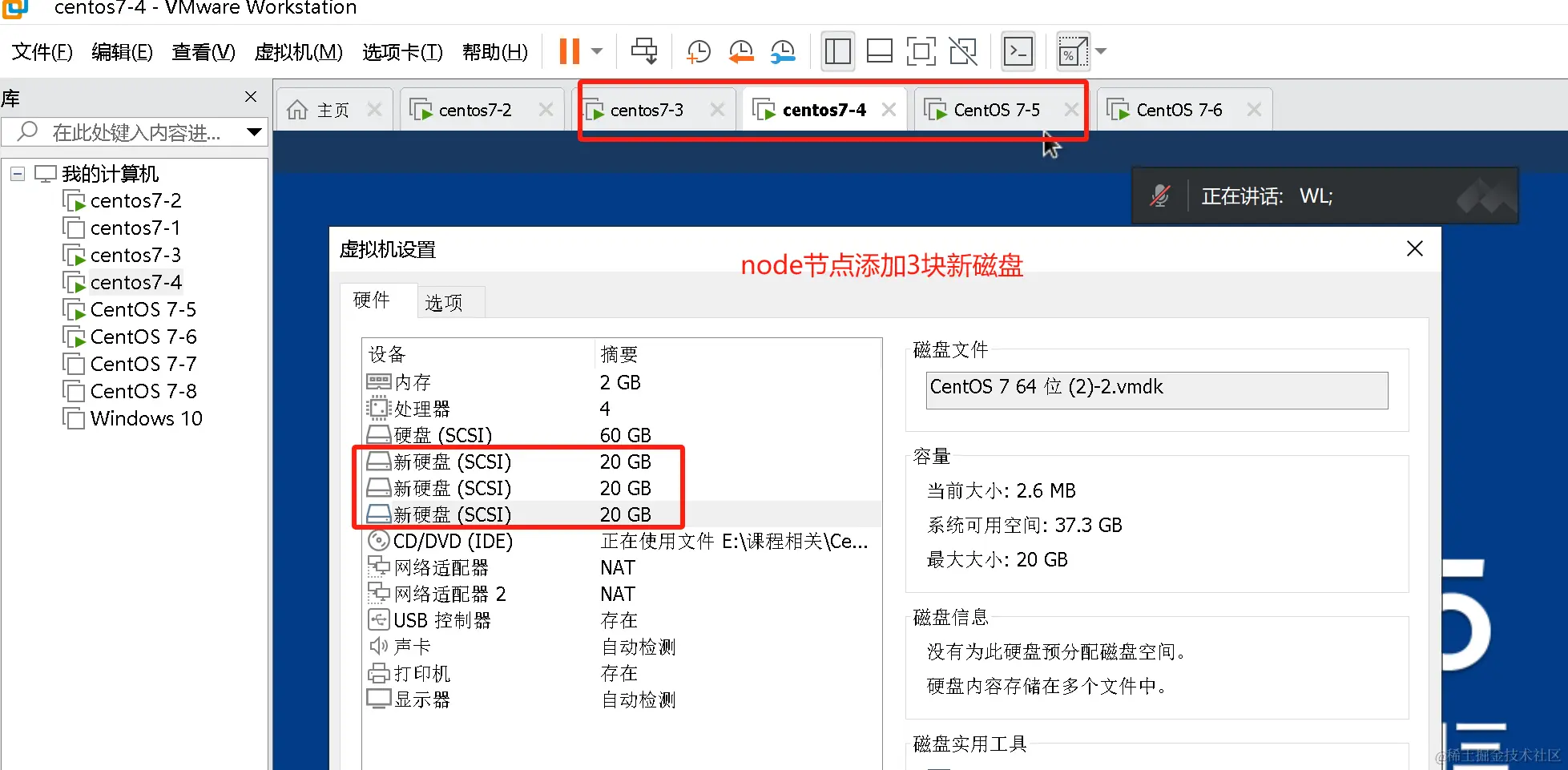This screenshot has height=770, width=1568.
Task: Toggle the thumbnail bar view icon
Action: pos(880,51)
